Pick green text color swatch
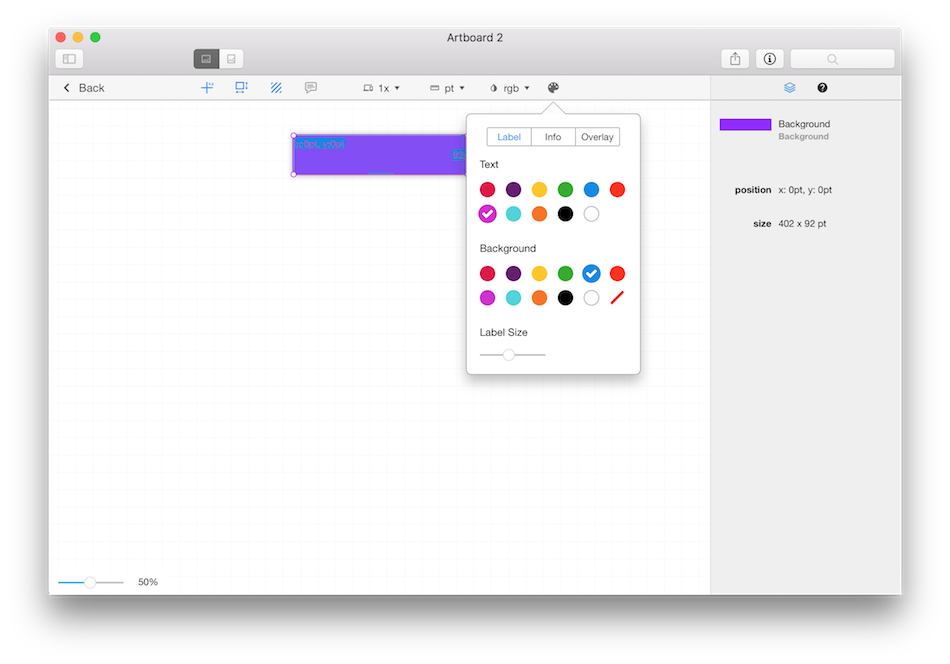 pyautogui.click(x=565, y=190)
